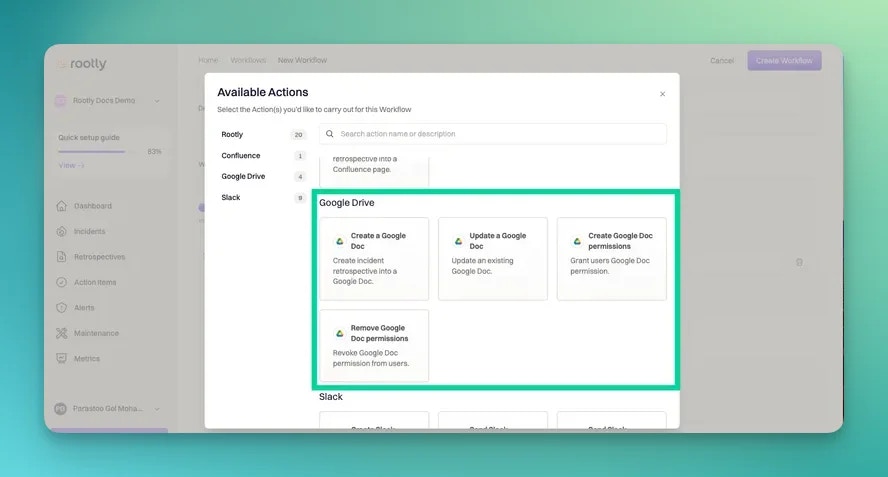888x477 pixels.
Task: Click the New Workflow breadcrumb
Action: point(302,60)
